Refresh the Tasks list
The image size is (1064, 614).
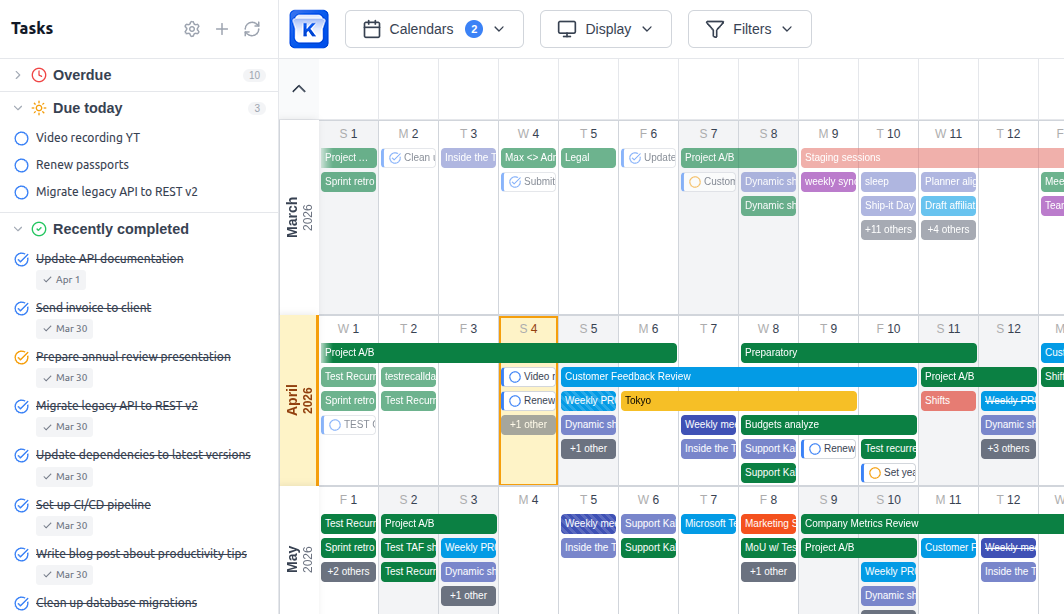tap(252, 29)
